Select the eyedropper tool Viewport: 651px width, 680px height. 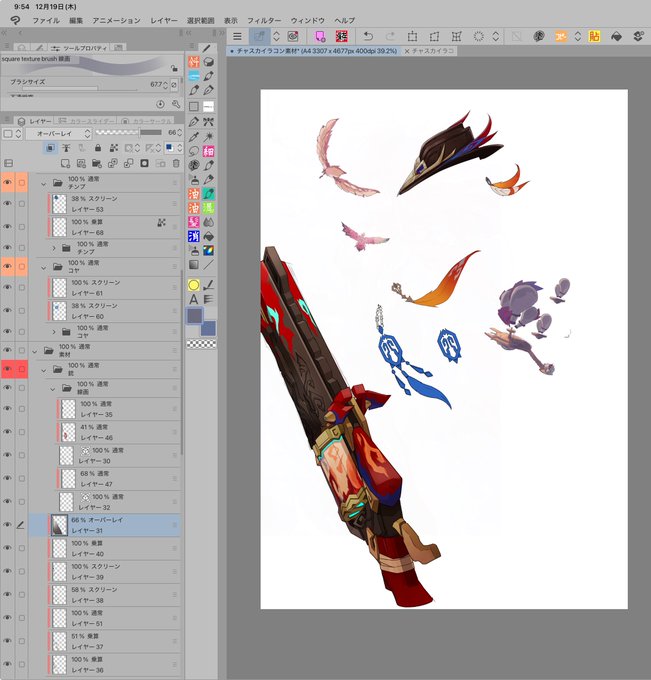click(194, 137)
